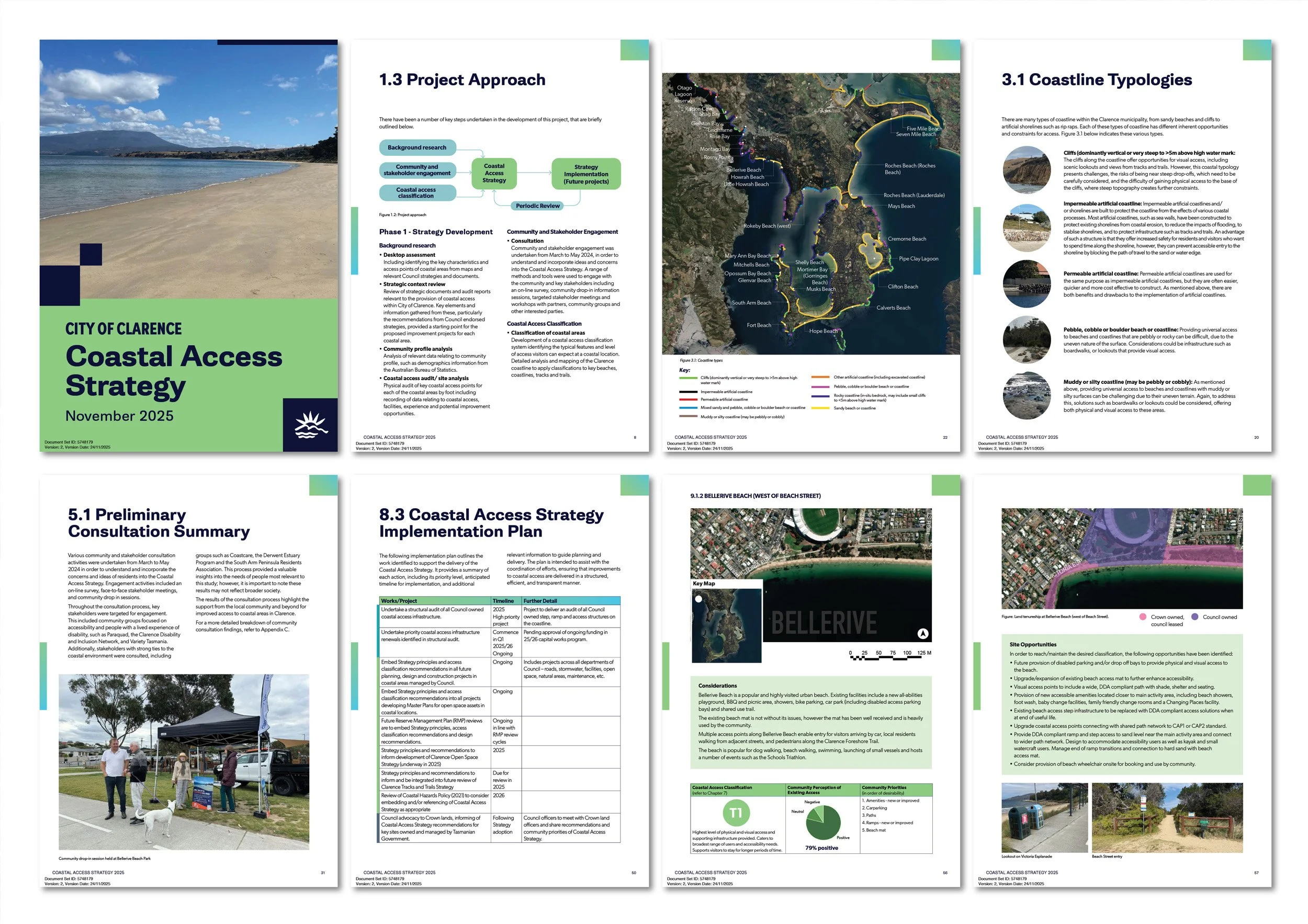The height and width of the screenshot is (924, 1308).
Task: Click the T1 classification circle badge
Action: [x=736, y=813]
